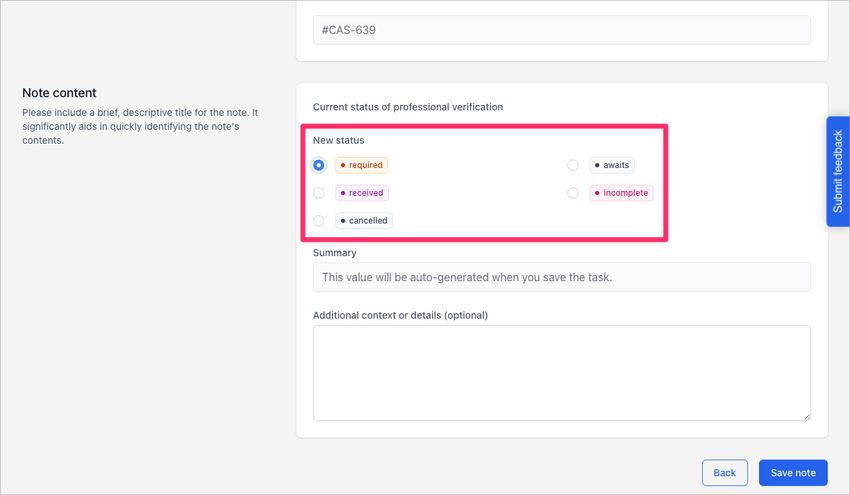The height and width of the screenshot is (495, 850).
Task: Click the text area resize handle
Action: pos(805,415)
